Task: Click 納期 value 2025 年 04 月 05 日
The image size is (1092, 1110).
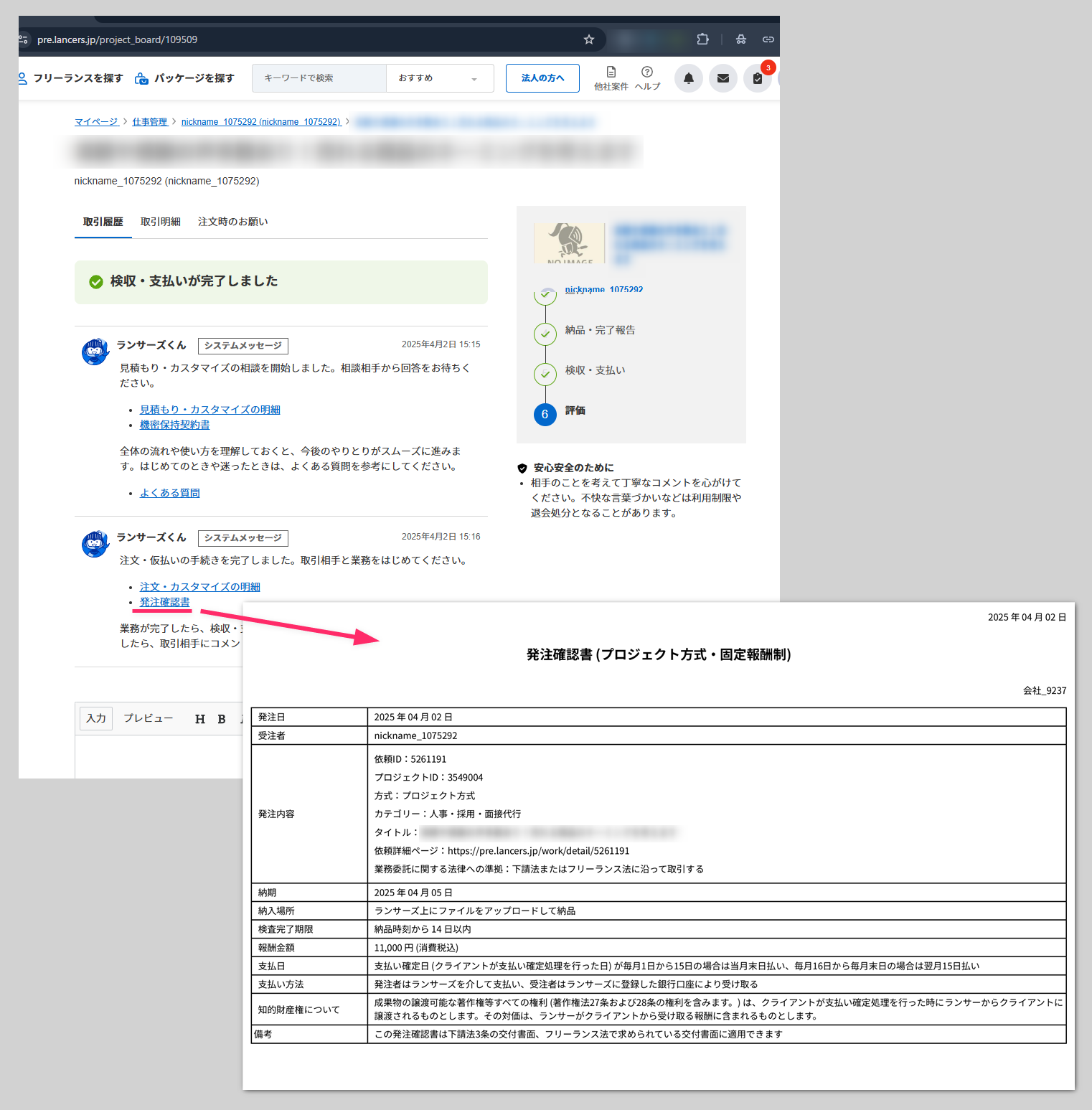Action: point(413,893)
